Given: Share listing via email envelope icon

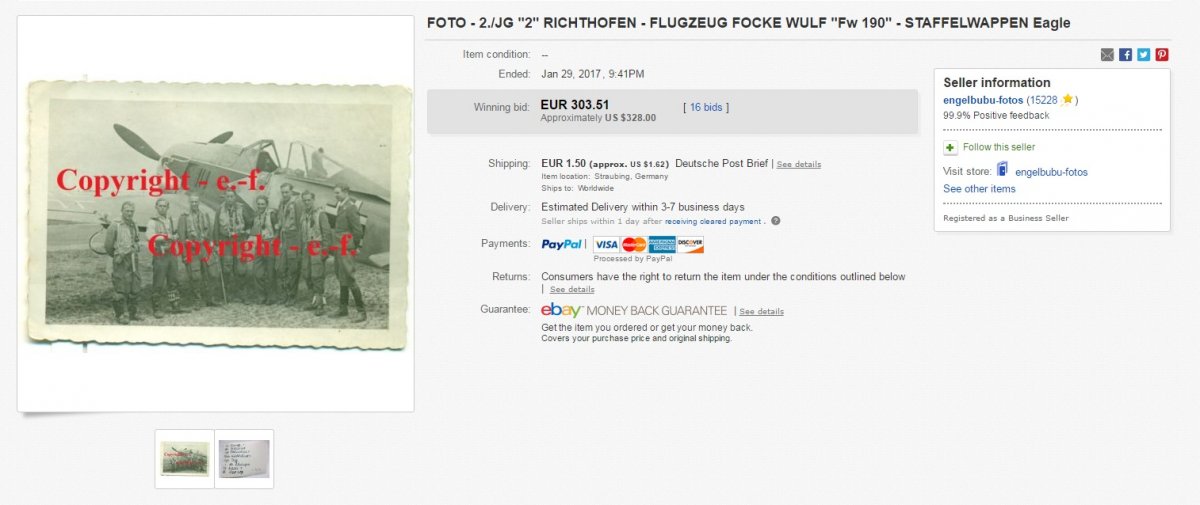Looking at the screenshot, I should pyautogui.click(x=1107, y=55).
